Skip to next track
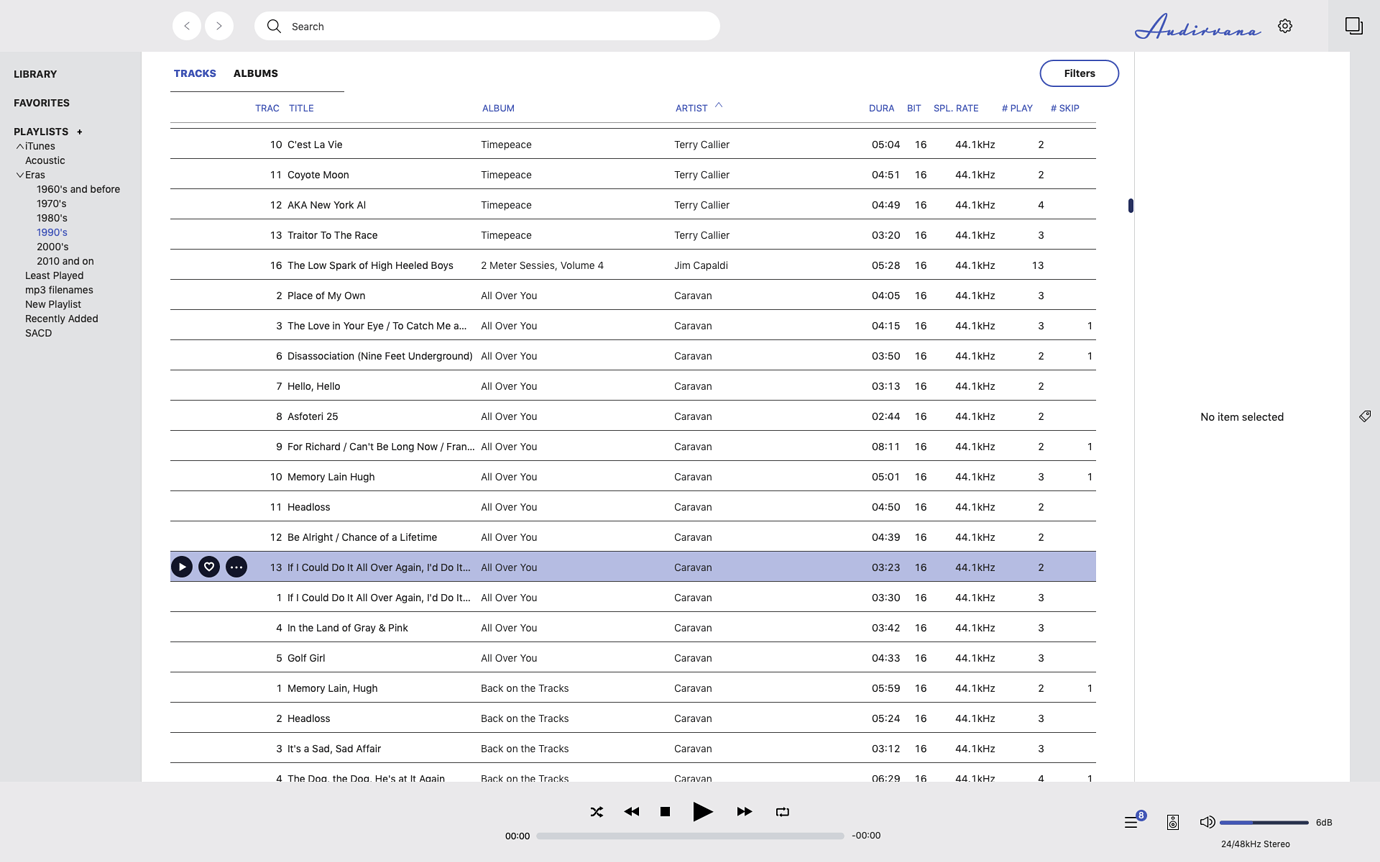 point(744,812)
